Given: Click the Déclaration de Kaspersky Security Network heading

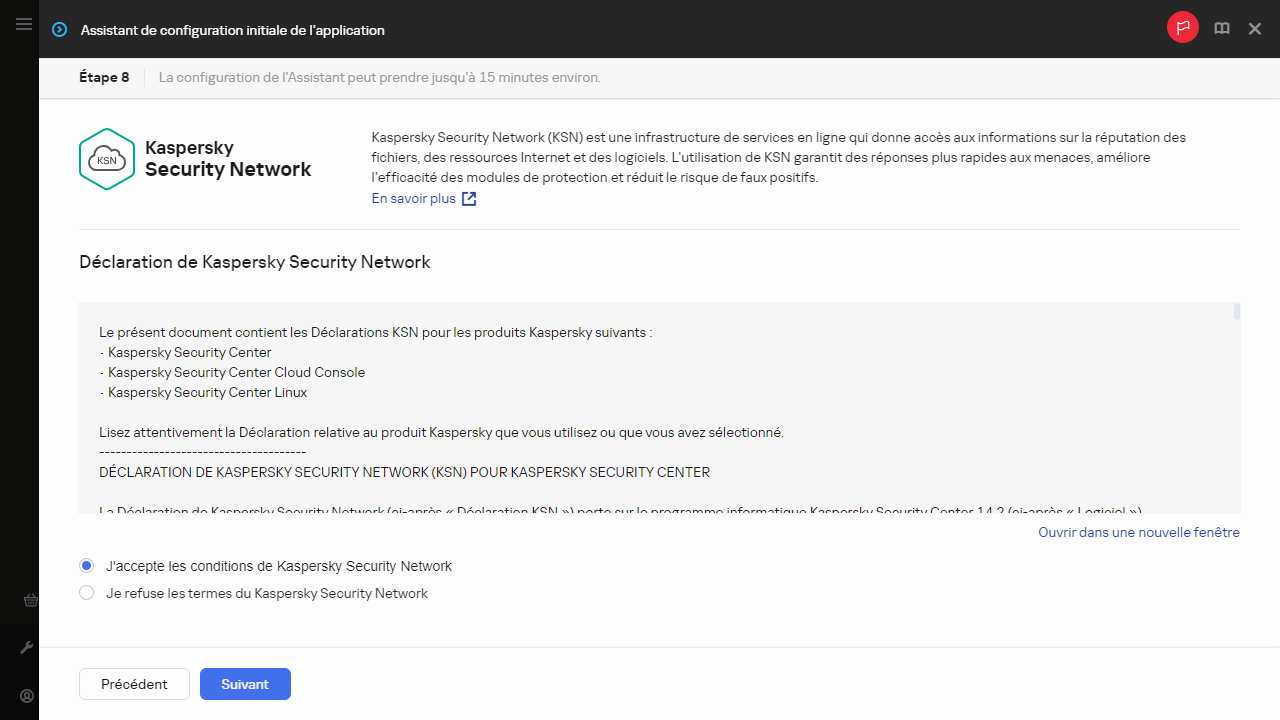Looking at the screenshot, I should (255, 262).
